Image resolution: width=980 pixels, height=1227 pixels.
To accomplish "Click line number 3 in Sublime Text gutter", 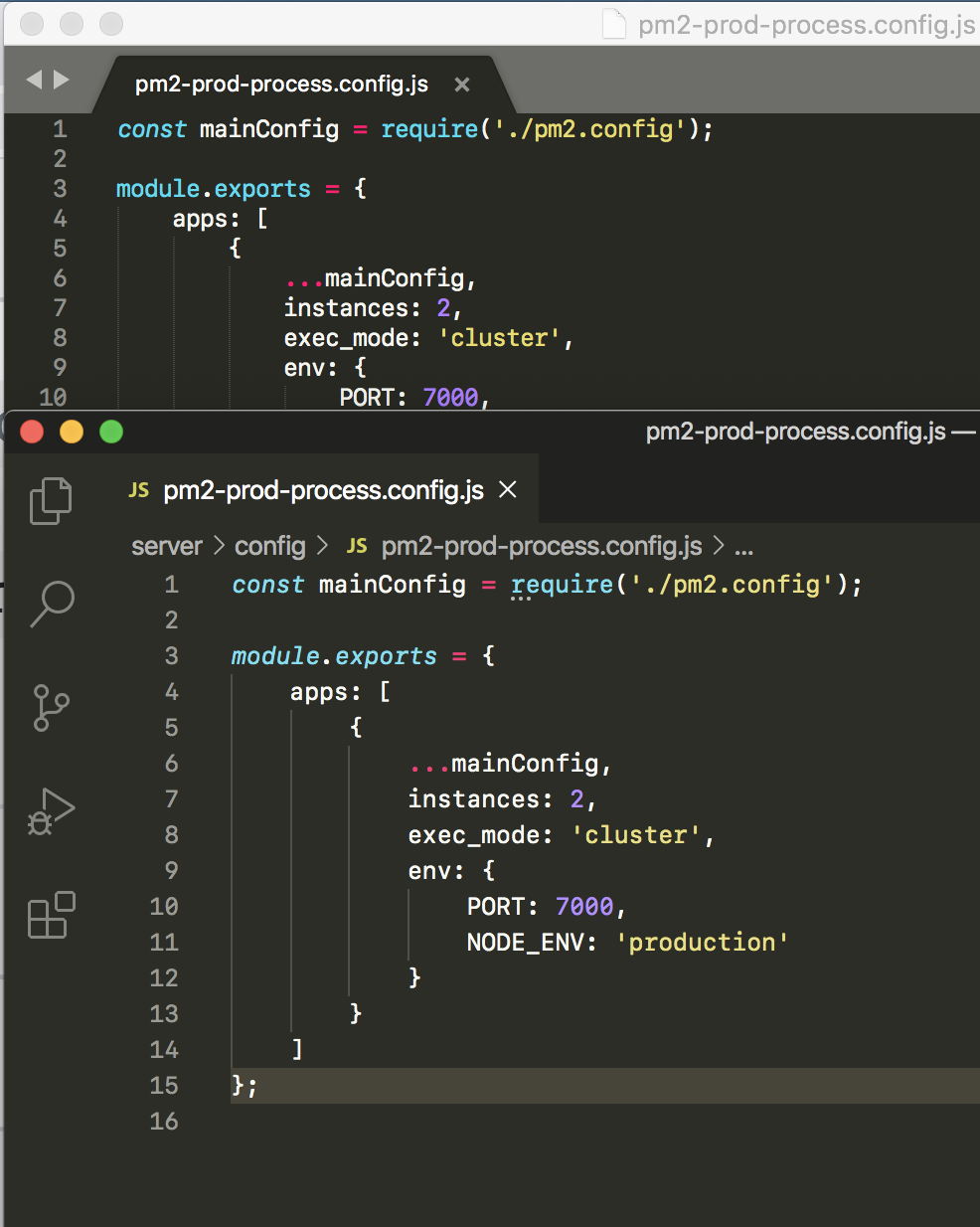I will 60,189.
